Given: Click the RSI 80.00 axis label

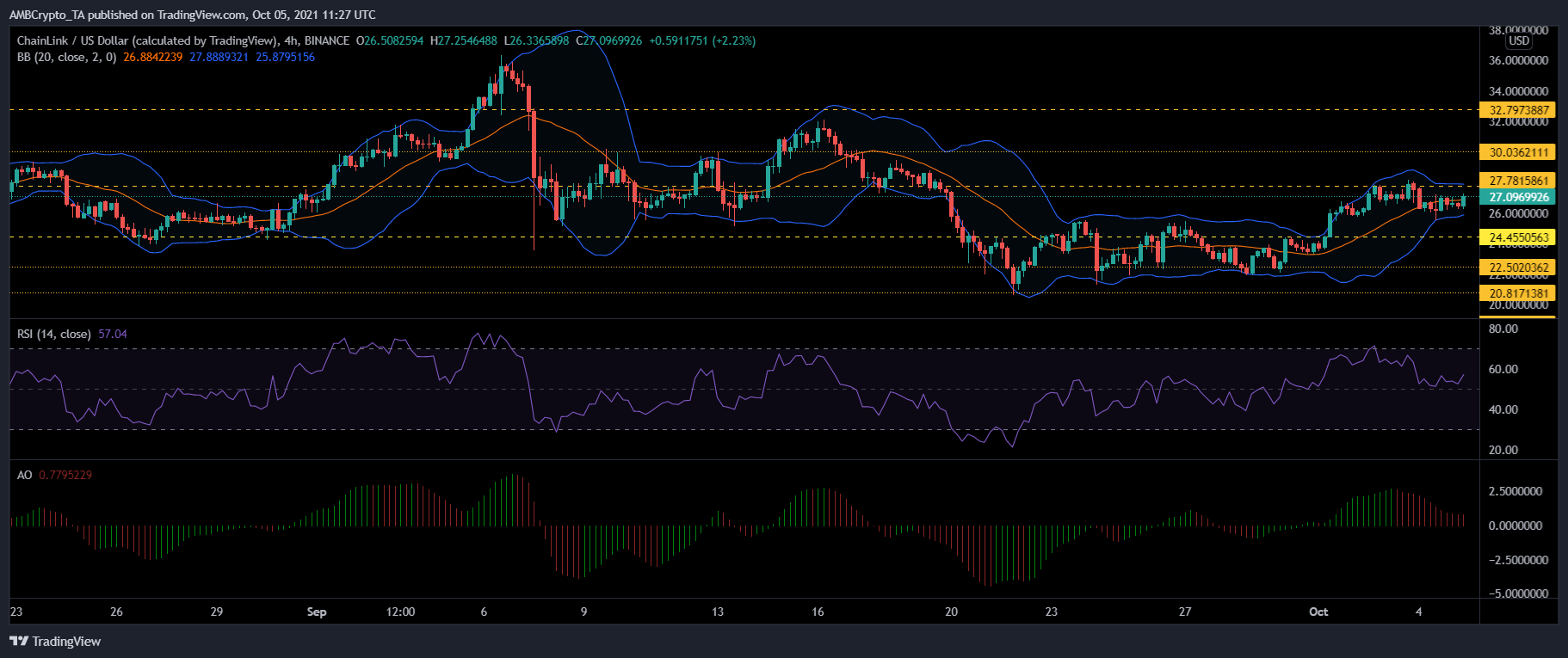Looking at the screenshot, I should [x=1503, y=329].
